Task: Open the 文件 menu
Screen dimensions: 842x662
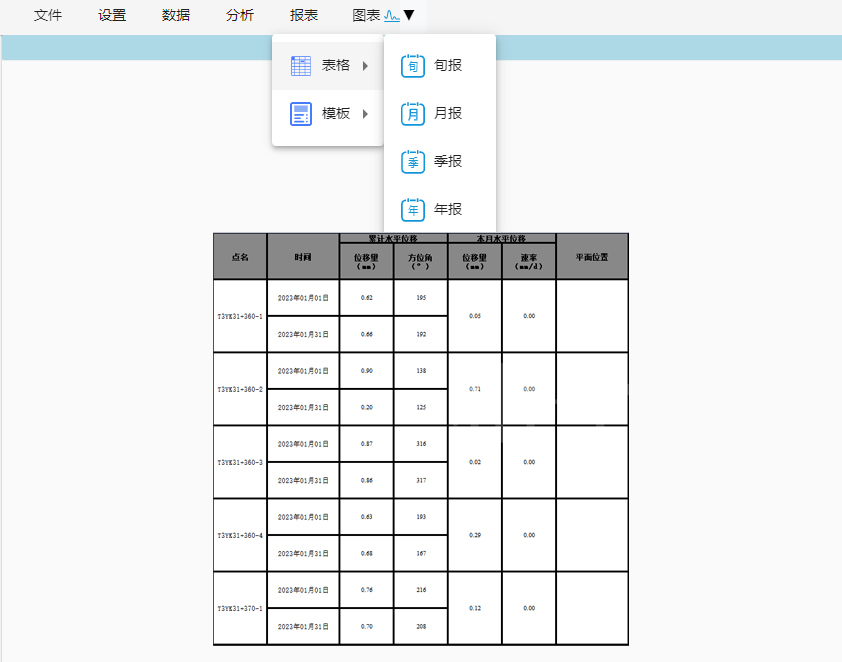Action: click(48, 15)
